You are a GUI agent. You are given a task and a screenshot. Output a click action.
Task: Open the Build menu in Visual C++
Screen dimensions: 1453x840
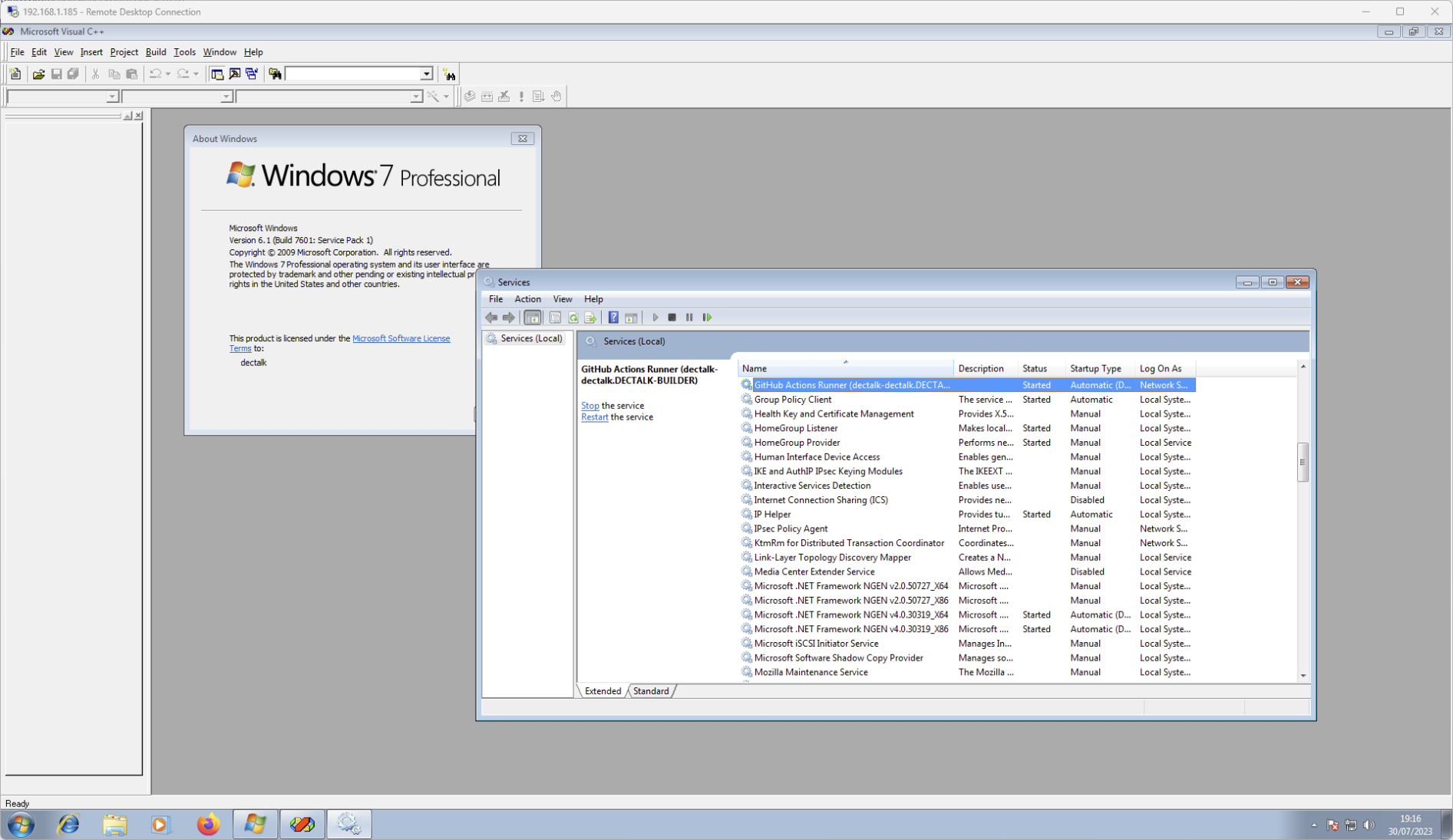click(x=156, y=52)
